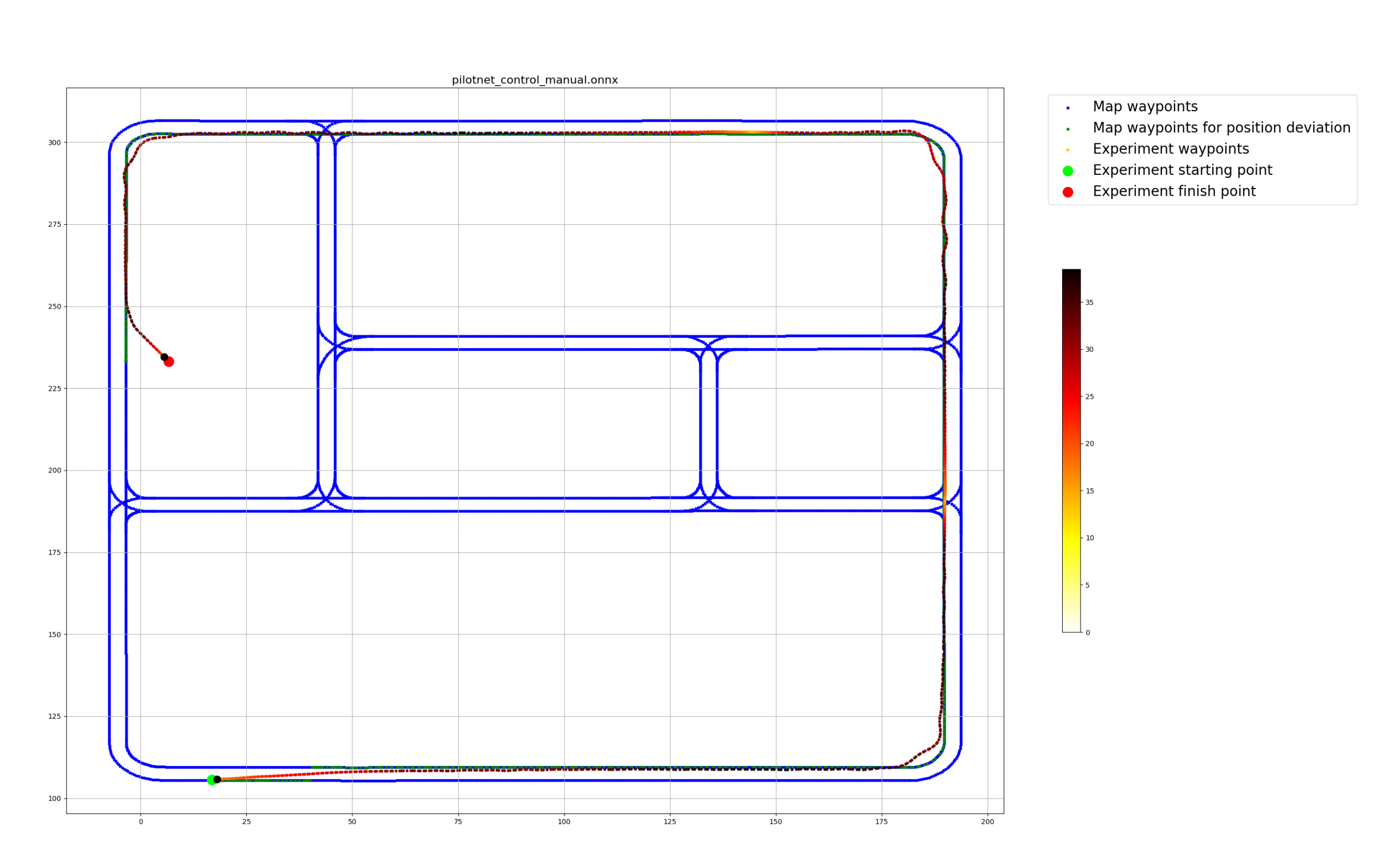Click the green Experiment starting point legend circle

pyautogui.click(x=1068, y=171)
